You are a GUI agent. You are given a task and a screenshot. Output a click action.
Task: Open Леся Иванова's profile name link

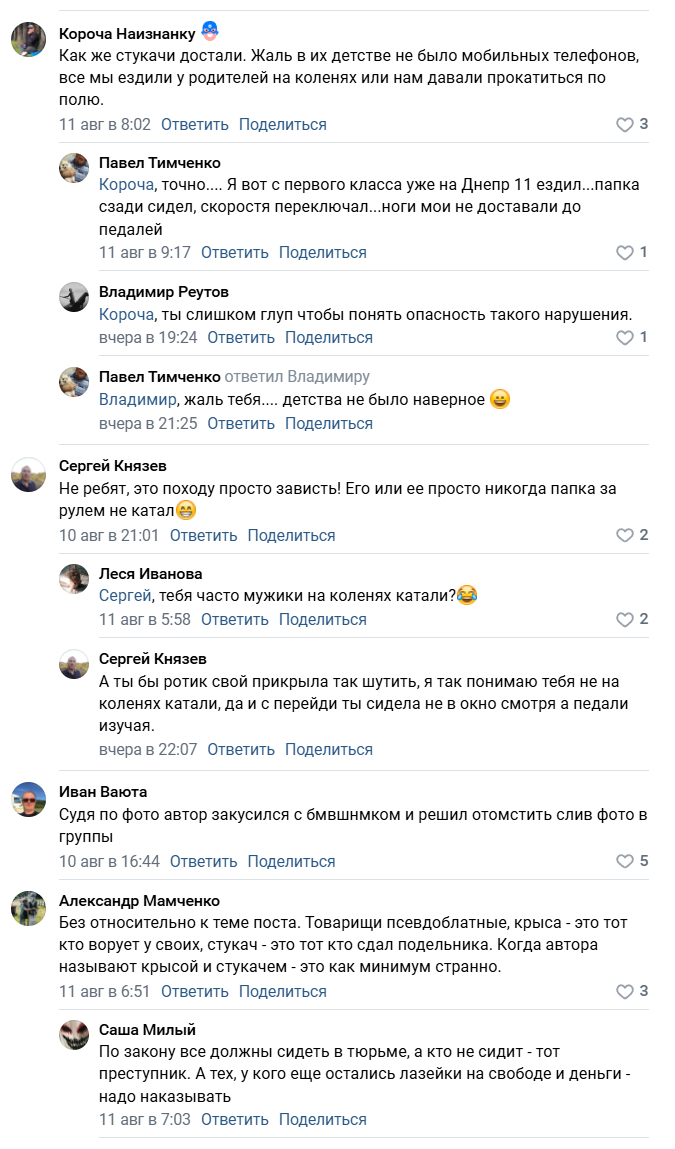coord(150,574)
